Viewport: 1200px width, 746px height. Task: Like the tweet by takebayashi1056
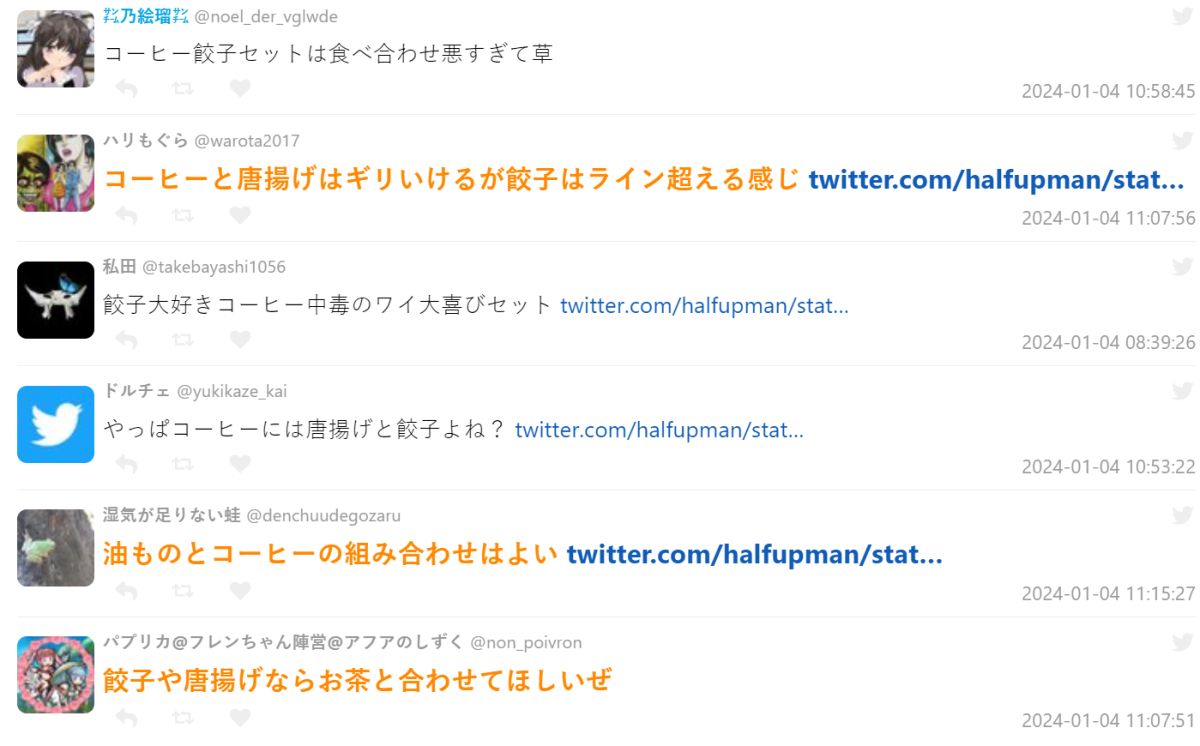[x=240, y=340]
